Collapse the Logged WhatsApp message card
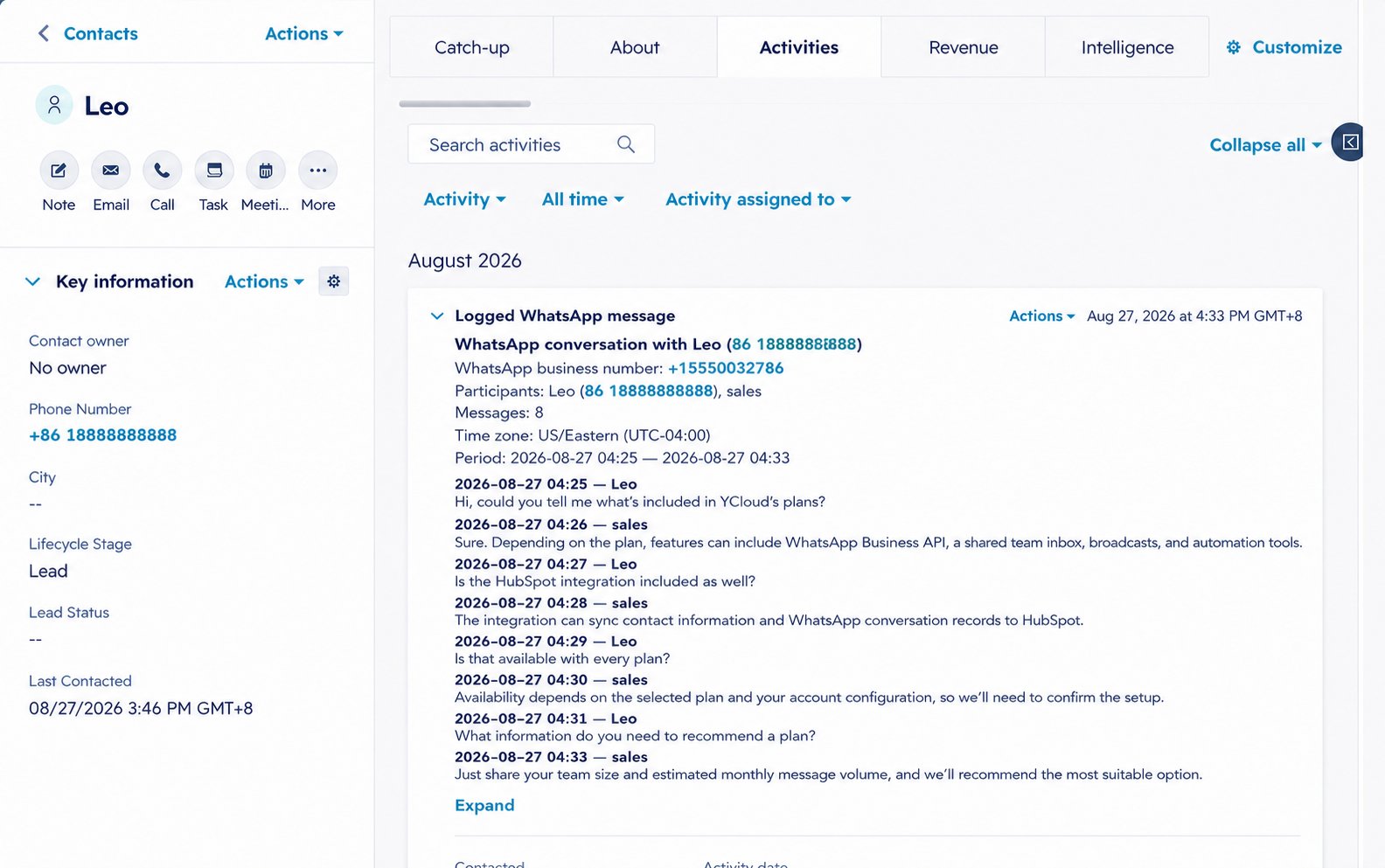Screen dimensions: 1385x868 (x=437, y=316)
